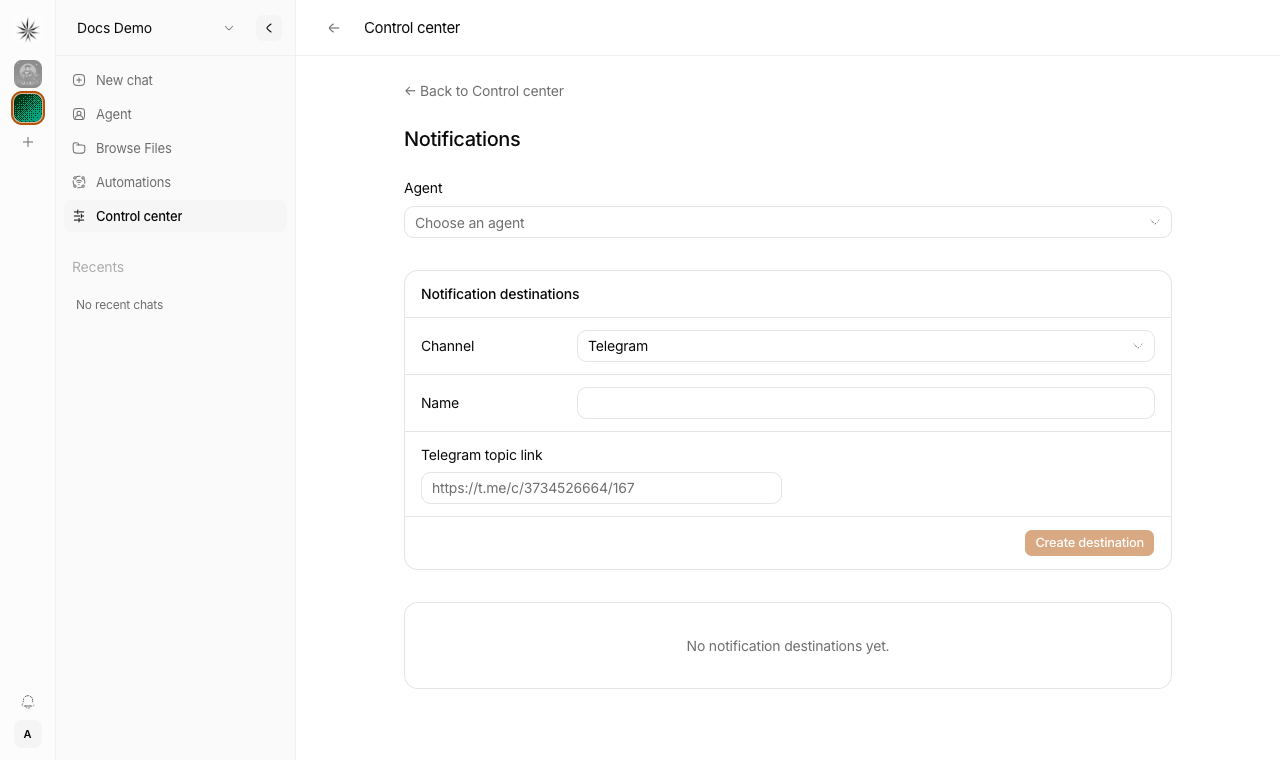The image size is (1280, 760).
Task: Click the 'No recent chats' text
Action: [120, 305]
